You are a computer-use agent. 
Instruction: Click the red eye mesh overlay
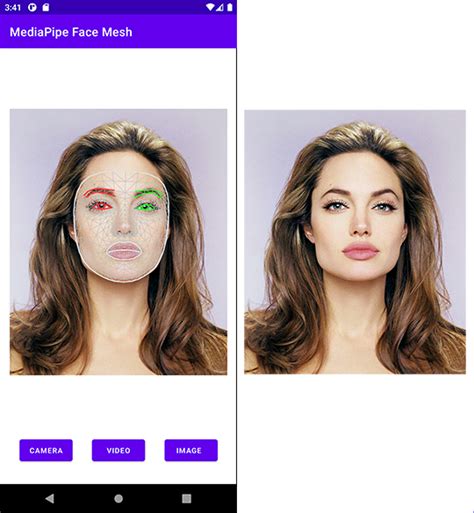tap(101, 206)
